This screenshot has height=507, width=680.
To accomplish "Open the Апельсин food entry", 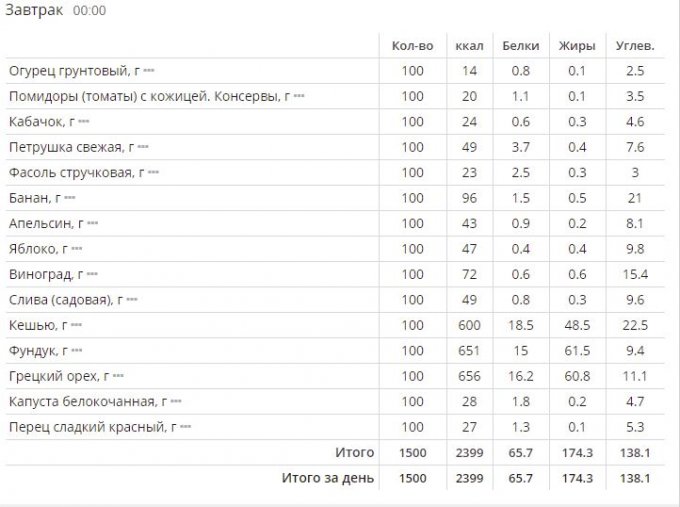I will [x=38, y=224].
